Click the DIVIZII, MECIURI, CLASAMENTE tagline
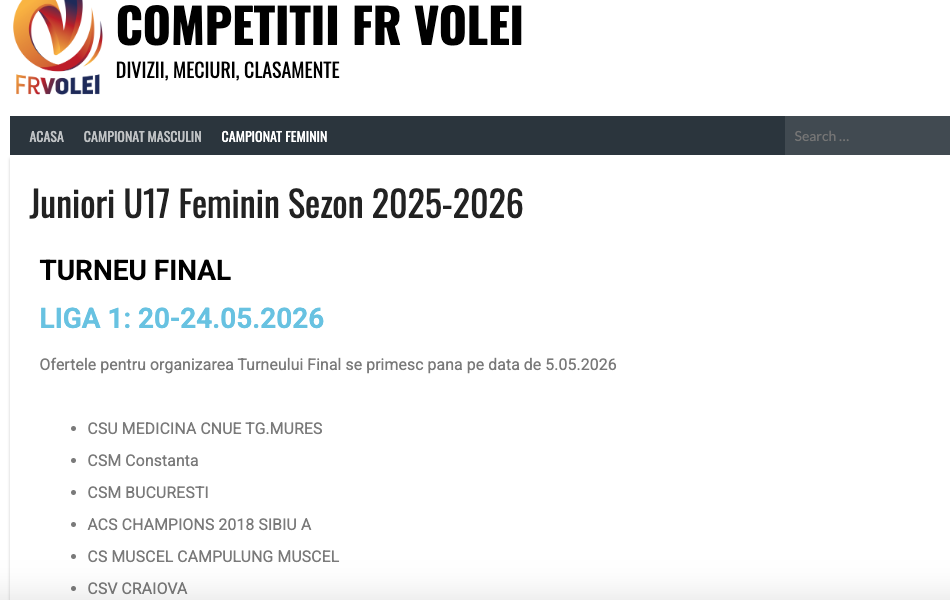The width and height of the screenshot is (950, 600). [x=228, y=70]
